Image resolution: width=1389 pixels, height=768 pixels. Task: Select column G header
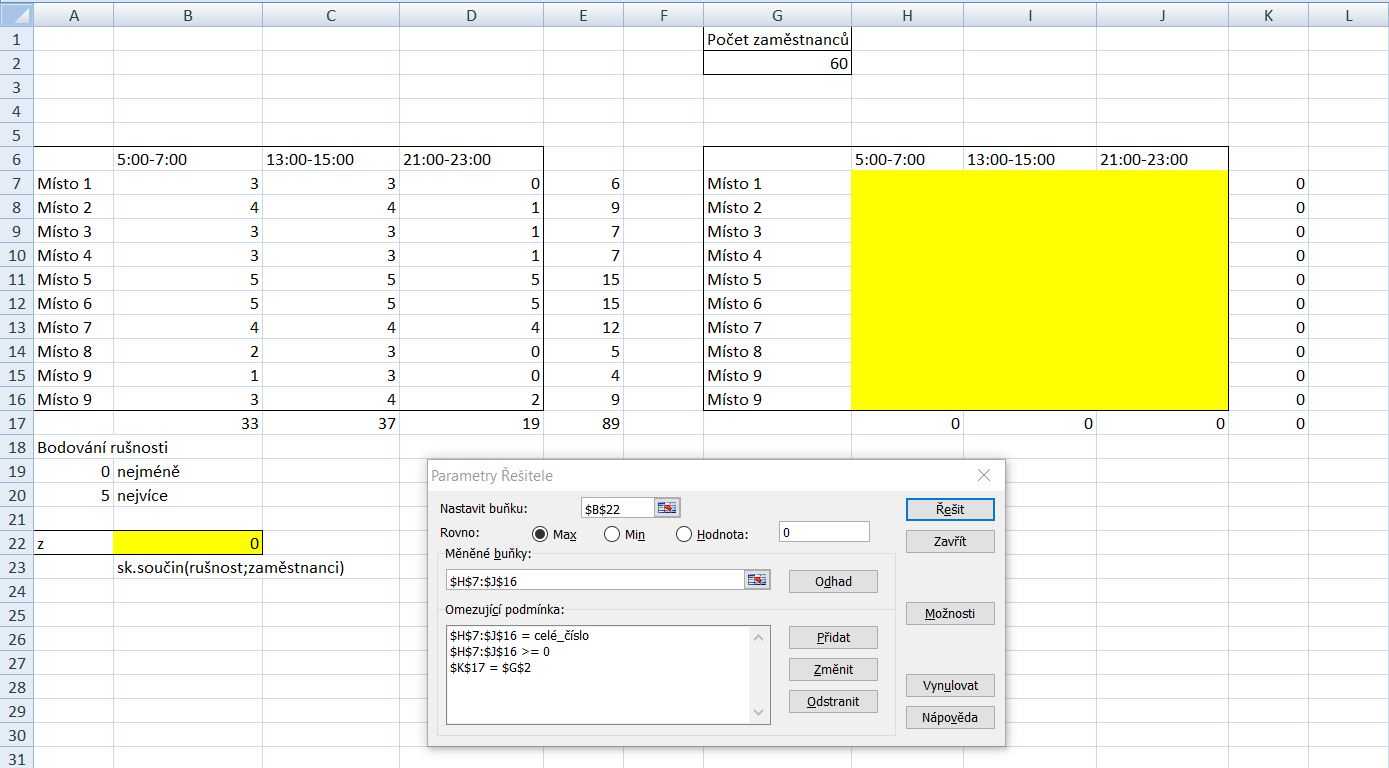tap(777, 14)
